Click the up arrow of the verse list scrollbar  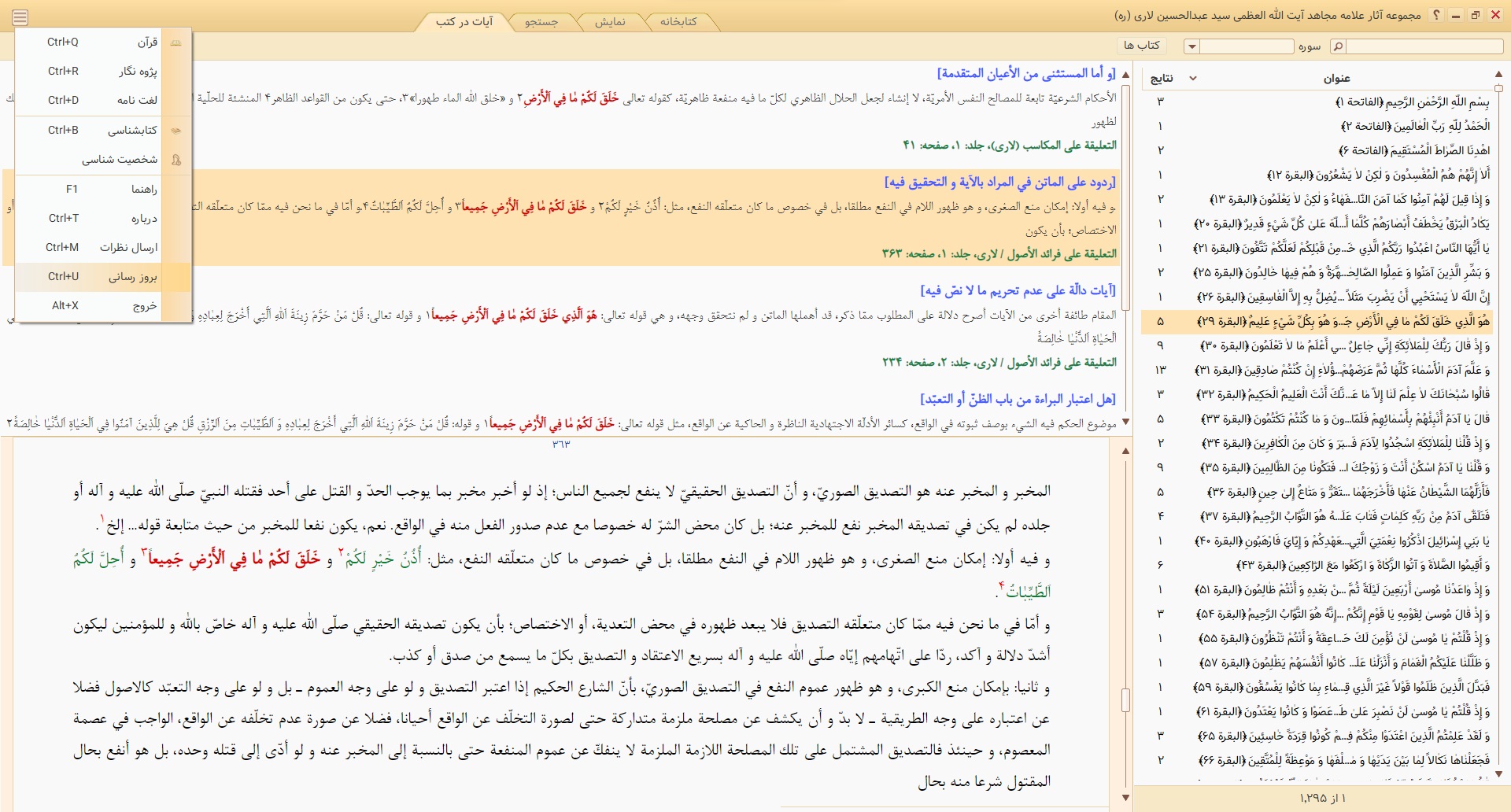click(x=1498, y=74)
